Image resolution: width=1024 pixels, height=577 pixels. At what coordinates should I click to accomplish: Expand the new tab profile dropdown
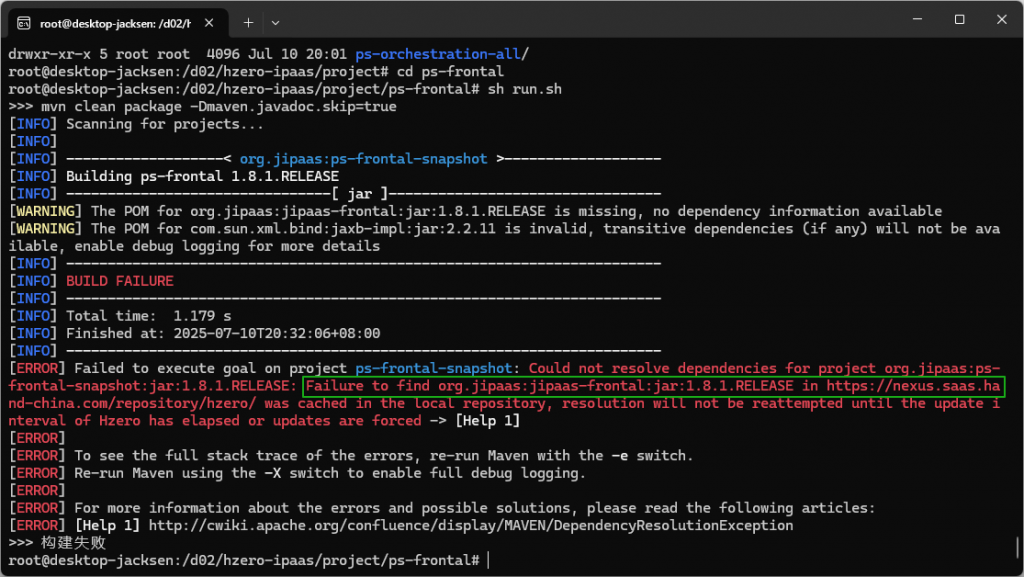click(276, 21)
